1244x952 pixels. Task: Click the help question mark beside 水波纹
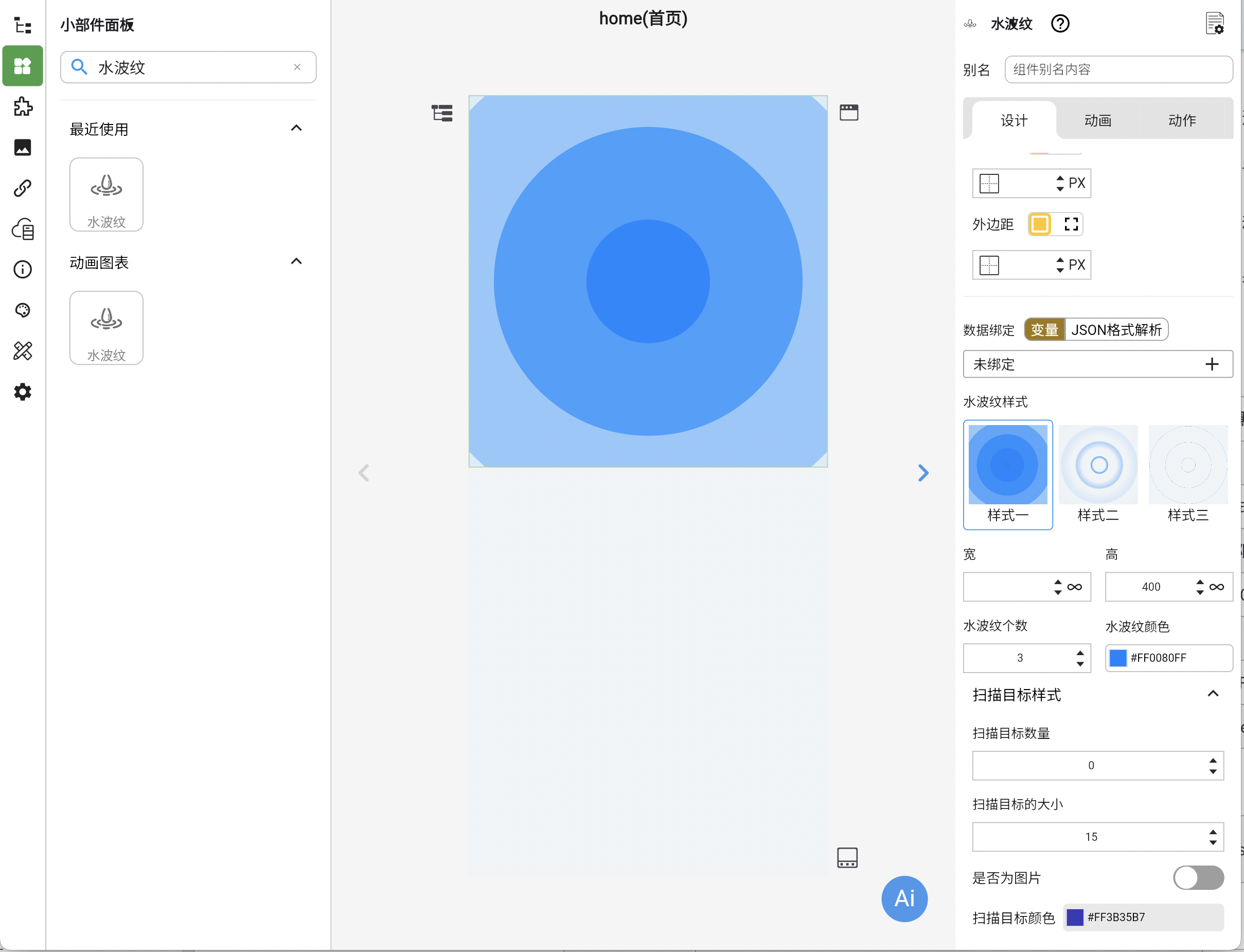(1060, 24)
